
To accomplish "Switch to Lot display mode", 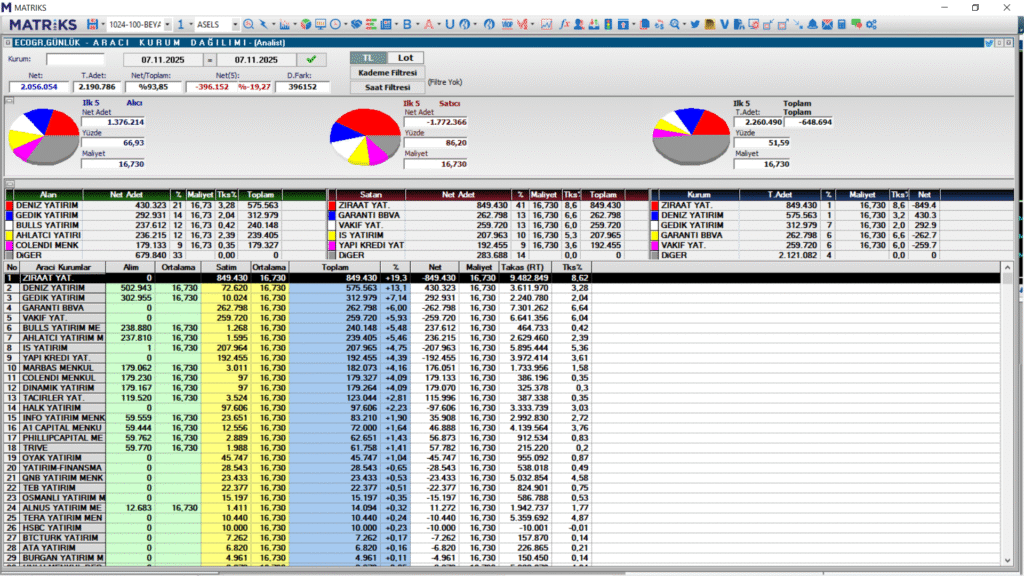I will point(404,58).
